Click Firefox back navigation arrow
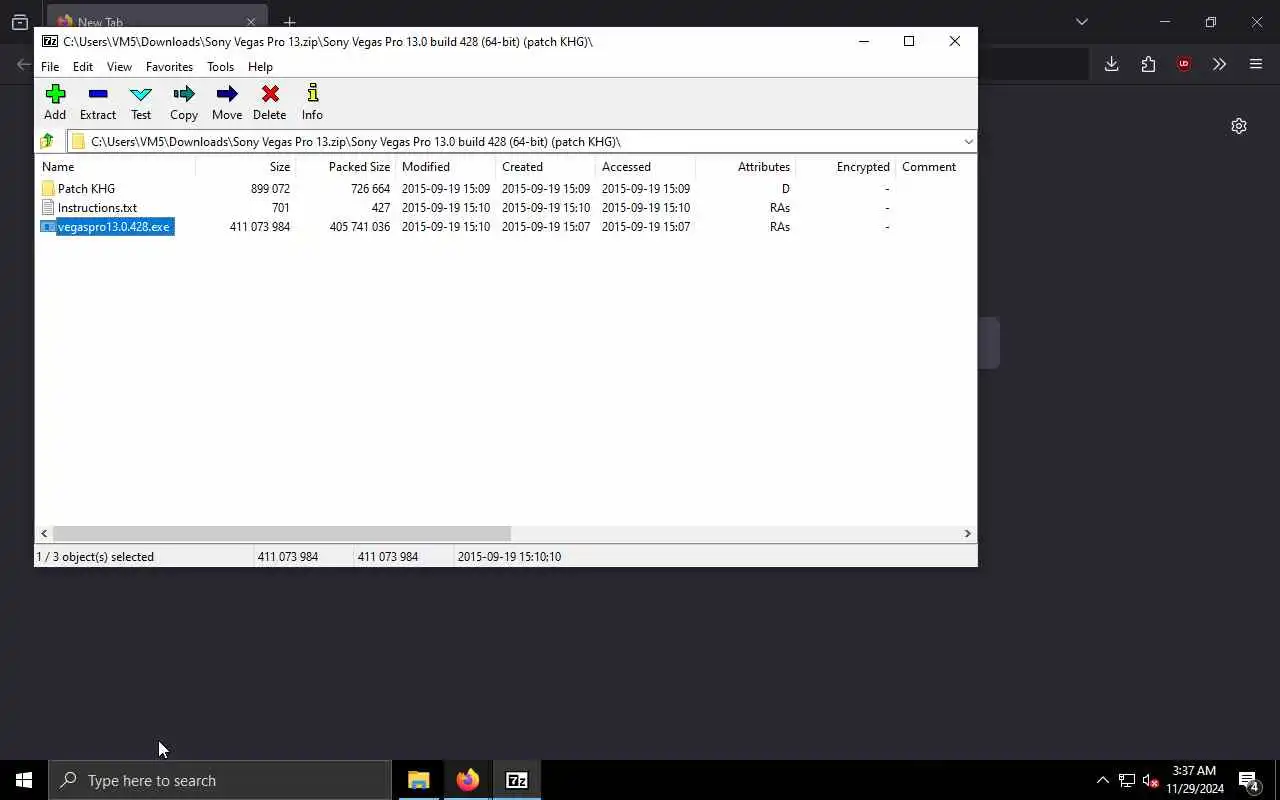1280x800 pixels. [23, 64]
